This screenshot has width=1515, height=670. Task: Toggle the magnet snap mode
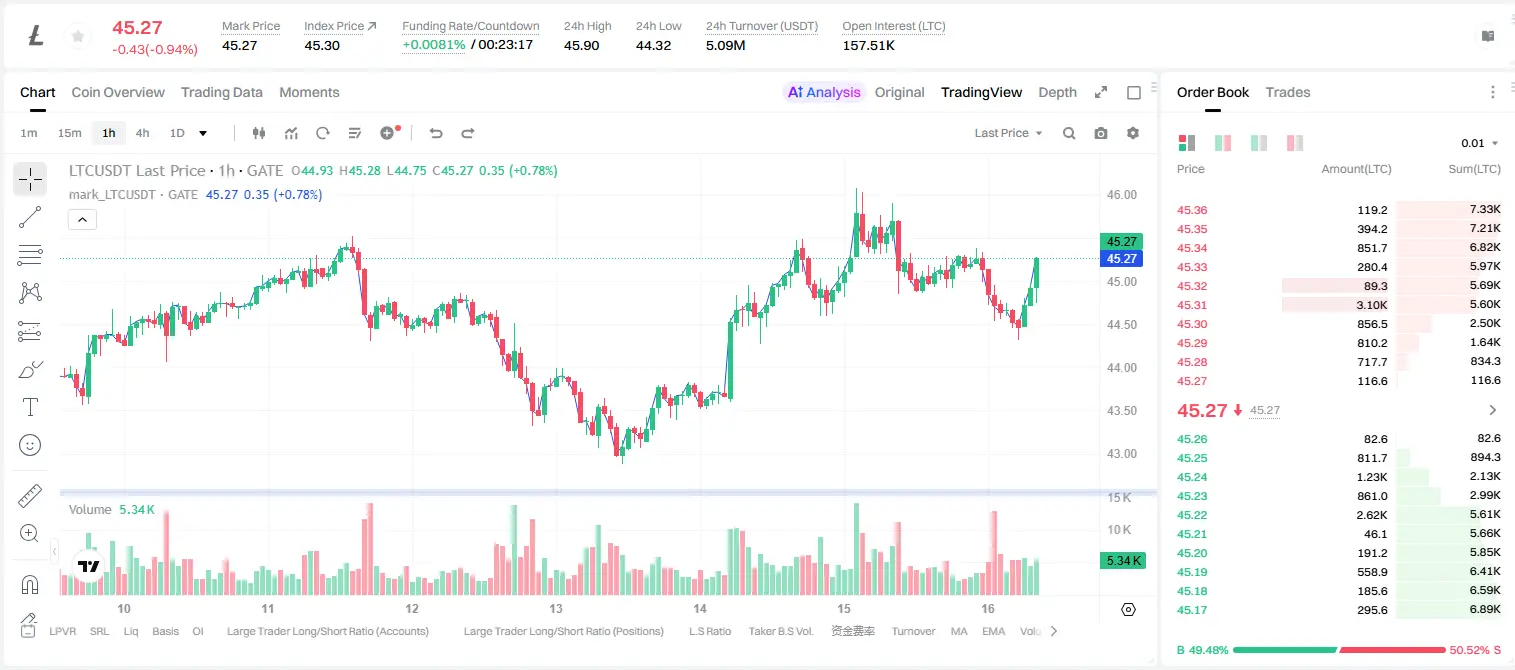click(30, 584)
